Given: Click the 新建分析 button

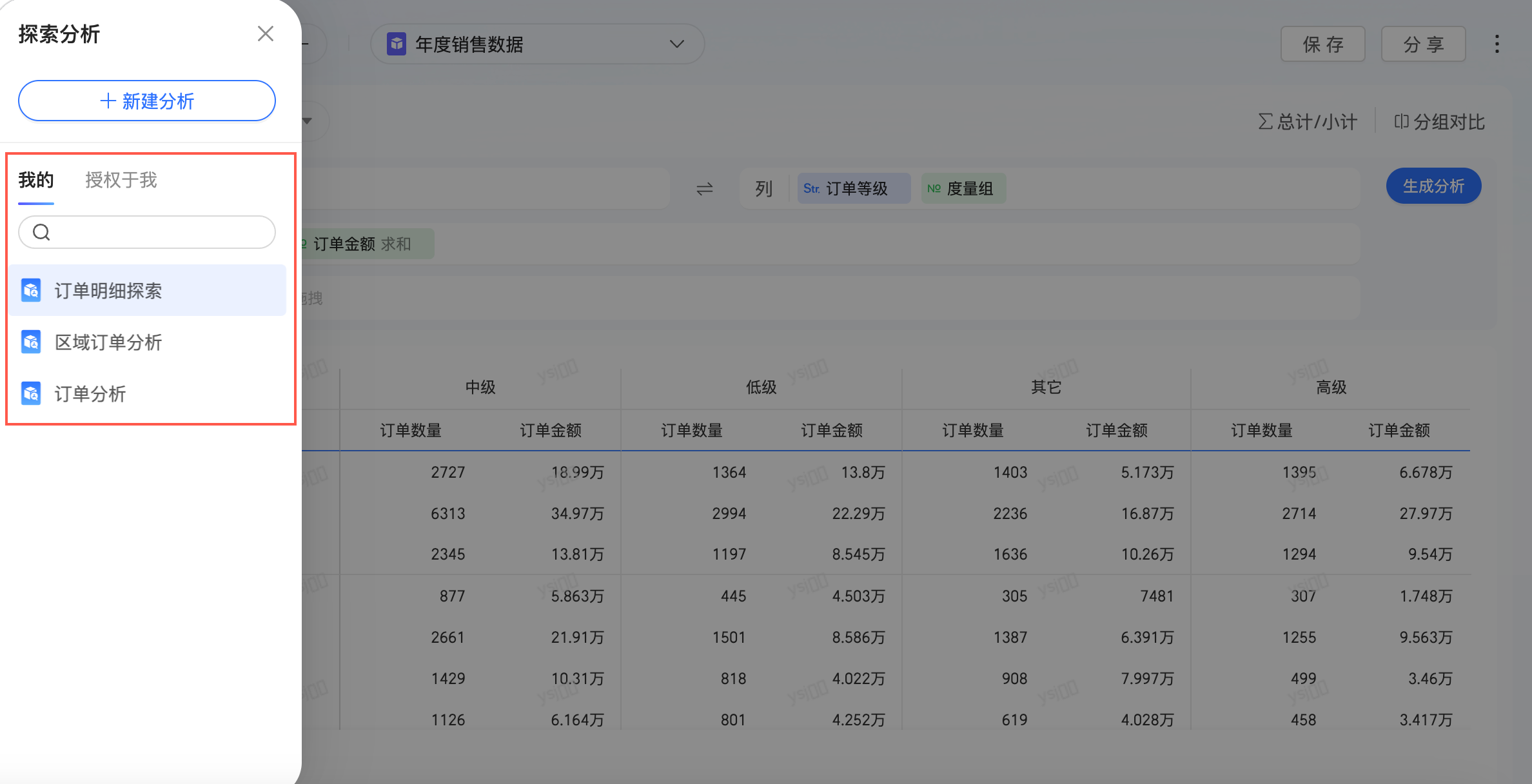Looking at the screenshot, I should [x=147, y=101].
